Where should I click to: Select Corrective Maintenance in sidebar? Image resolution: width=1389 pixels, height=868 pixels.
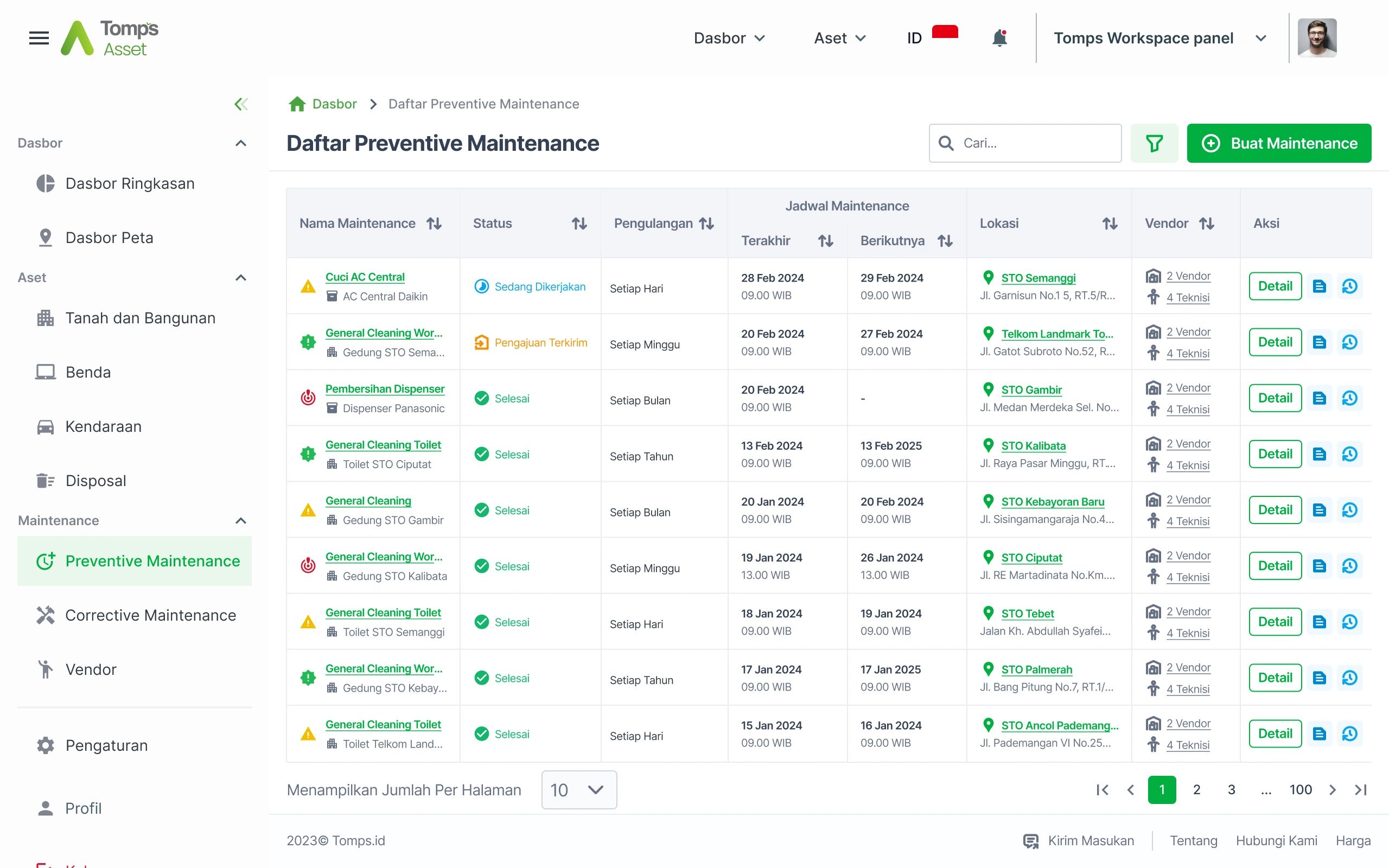point(150,615)
